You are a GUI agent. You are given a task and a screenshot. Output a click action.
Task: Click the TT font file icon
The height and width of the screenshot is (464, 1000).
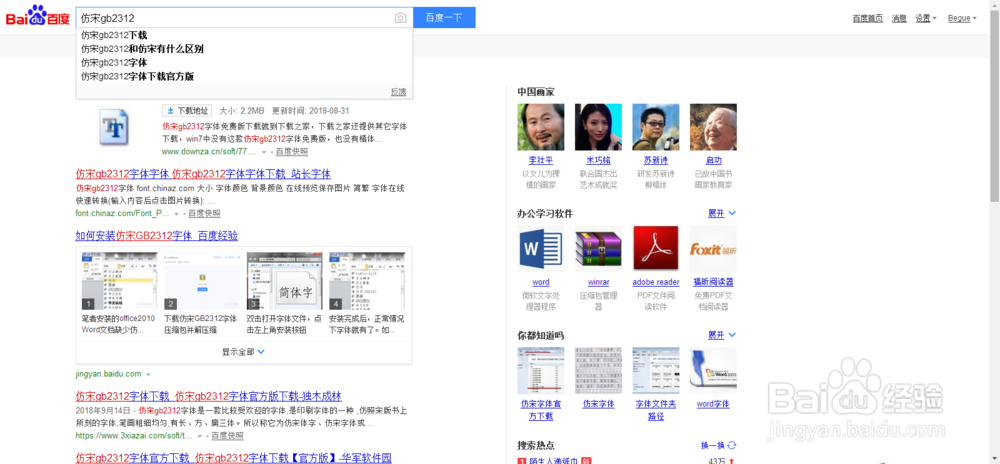114,127
